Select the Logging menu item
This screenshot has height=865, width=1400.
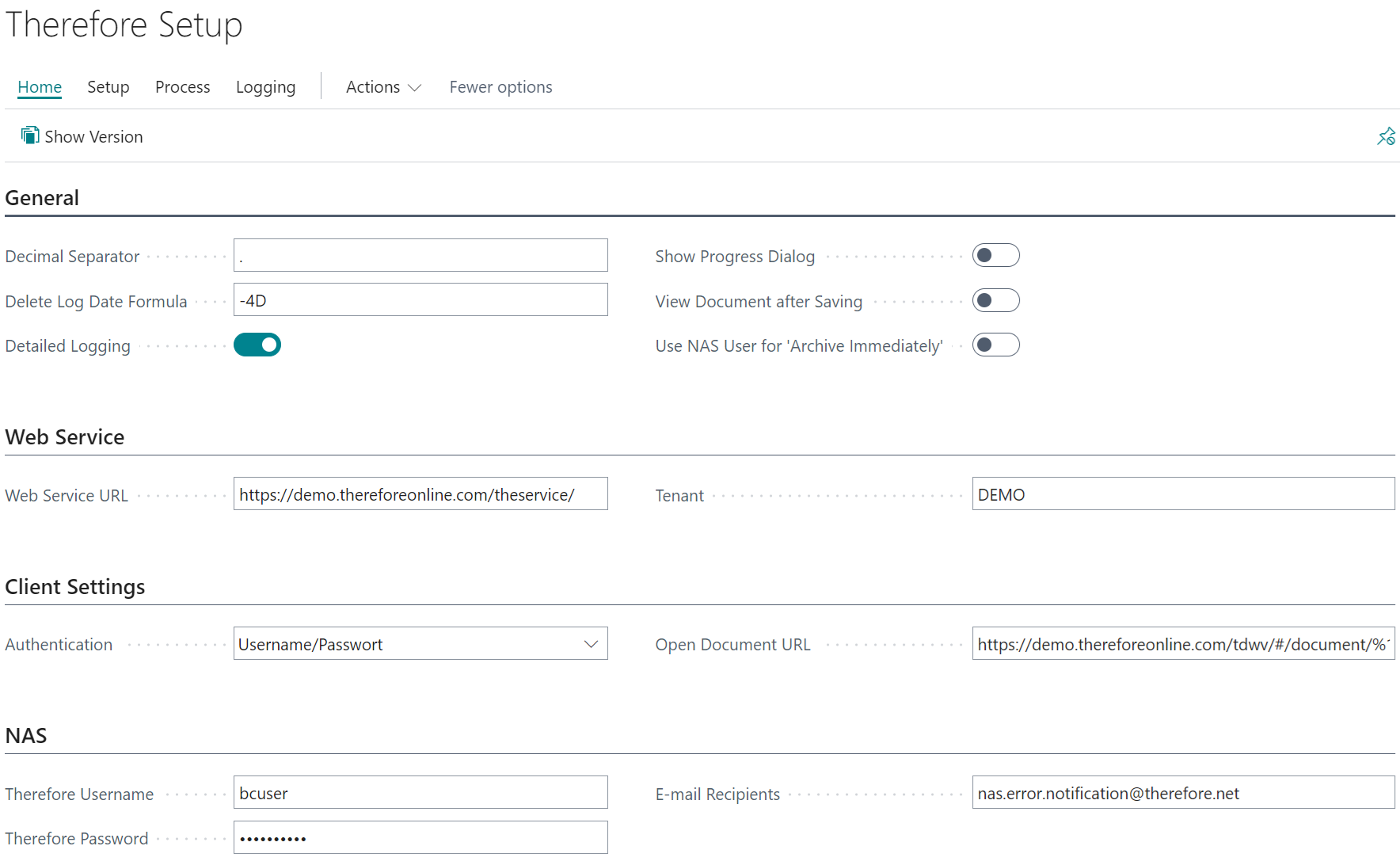(x=265, y=87)
